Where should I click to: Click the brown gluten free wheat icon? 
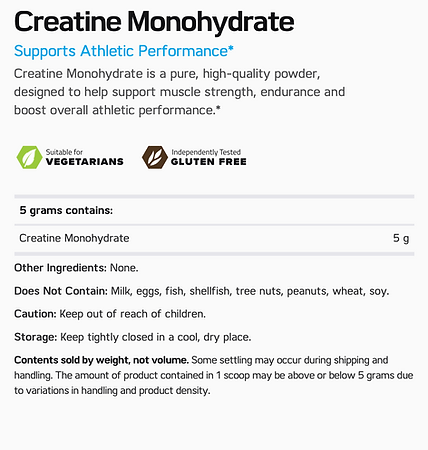tap(155, 157)
